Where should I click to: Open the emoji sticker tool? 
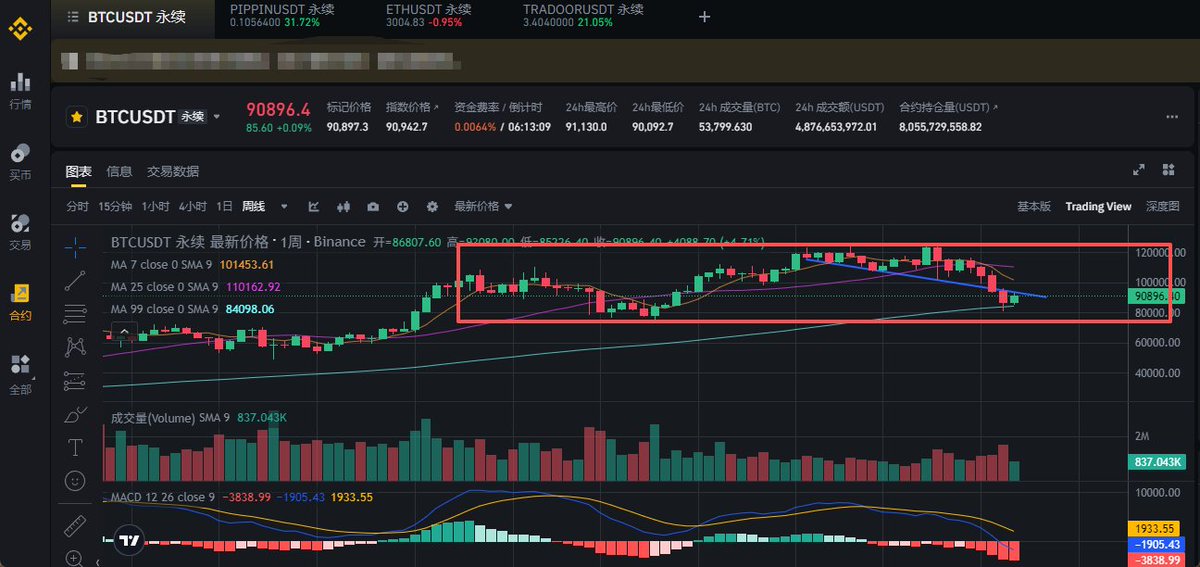pyautogui.click(x=75, y=481)
